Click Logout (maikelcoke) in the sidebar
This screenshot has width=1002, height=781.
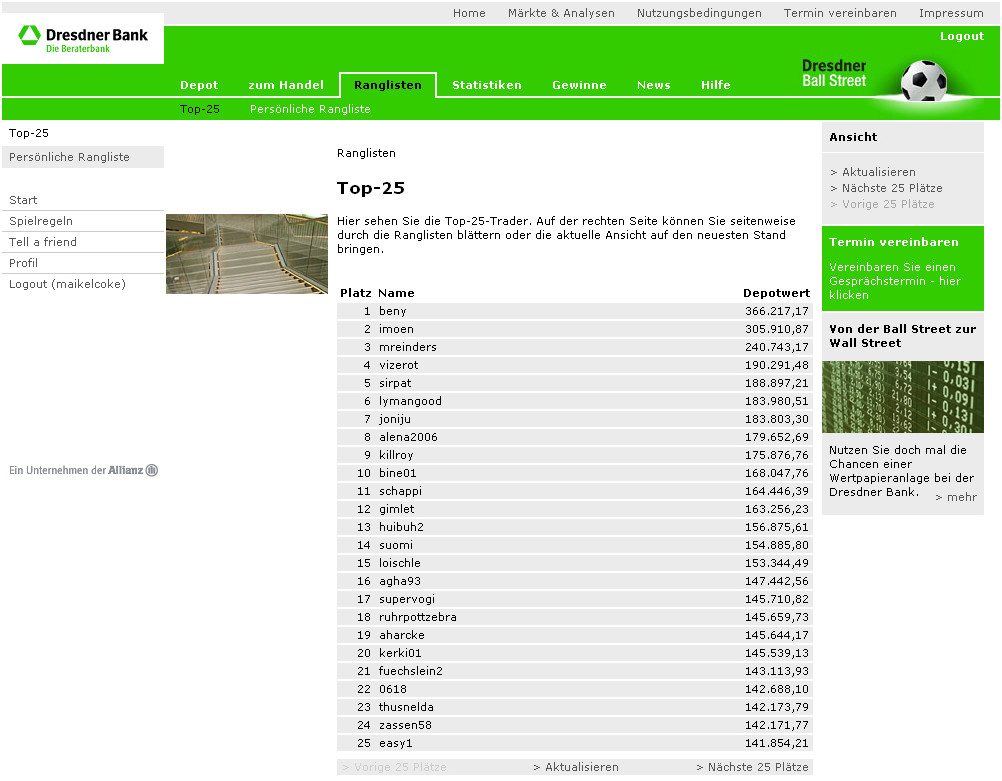[67, 284]
